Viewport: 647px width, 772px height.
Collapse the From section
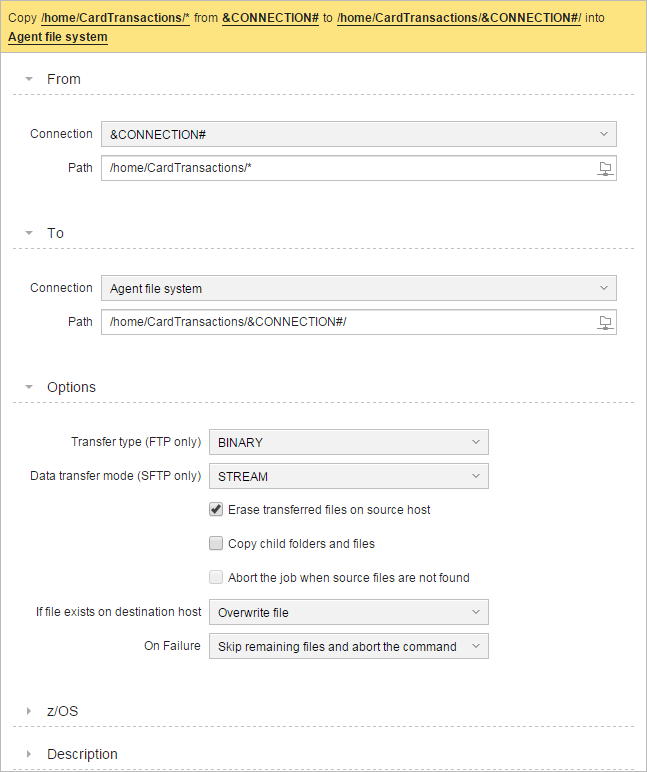30,79
